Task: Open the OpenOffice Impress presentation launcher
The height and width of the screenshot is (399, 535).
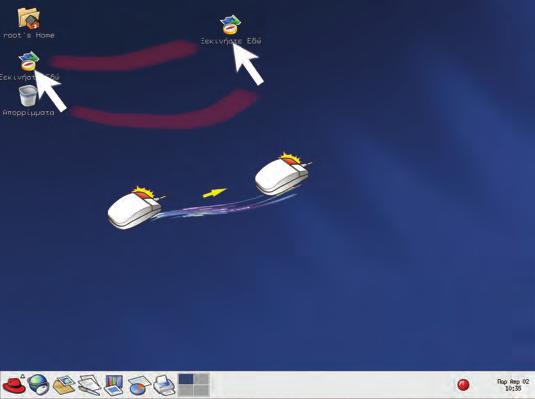Action: (114, 385)
